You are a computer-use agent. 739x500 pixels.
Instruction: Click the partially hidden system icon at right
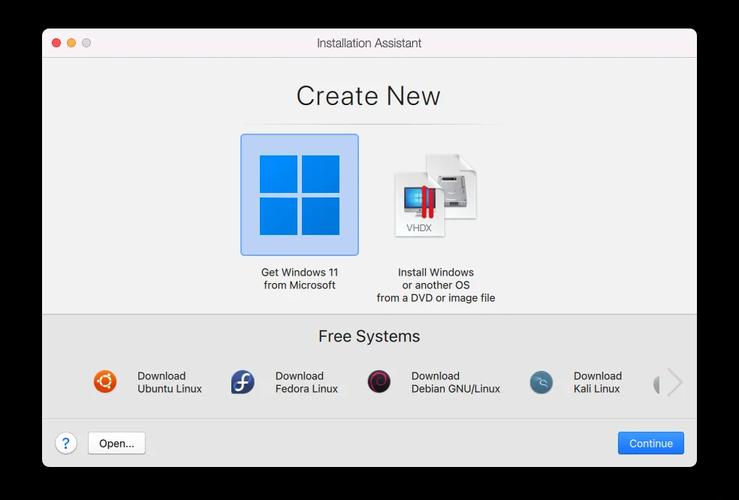[657, 383]
